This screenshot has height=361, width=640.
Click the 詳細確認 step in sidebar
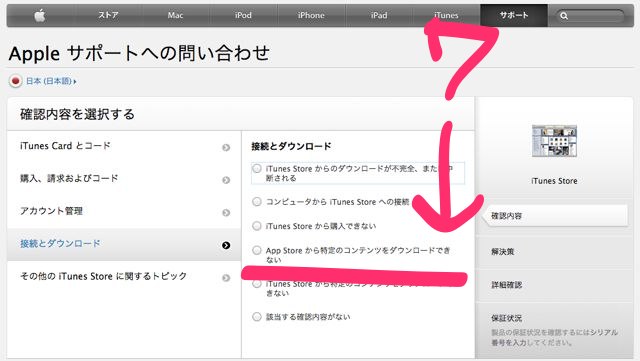[x=554, y=285]
